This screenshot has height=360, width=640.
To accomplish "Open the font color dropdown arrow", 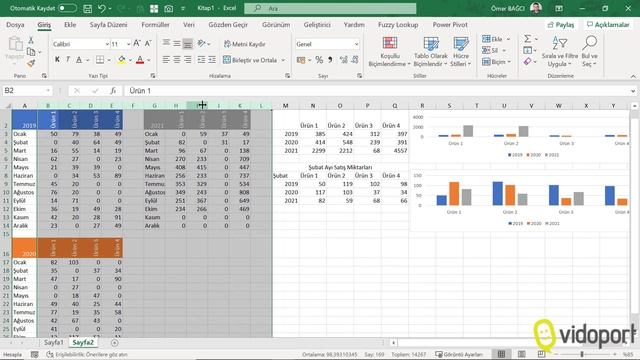I will point(149,60).
